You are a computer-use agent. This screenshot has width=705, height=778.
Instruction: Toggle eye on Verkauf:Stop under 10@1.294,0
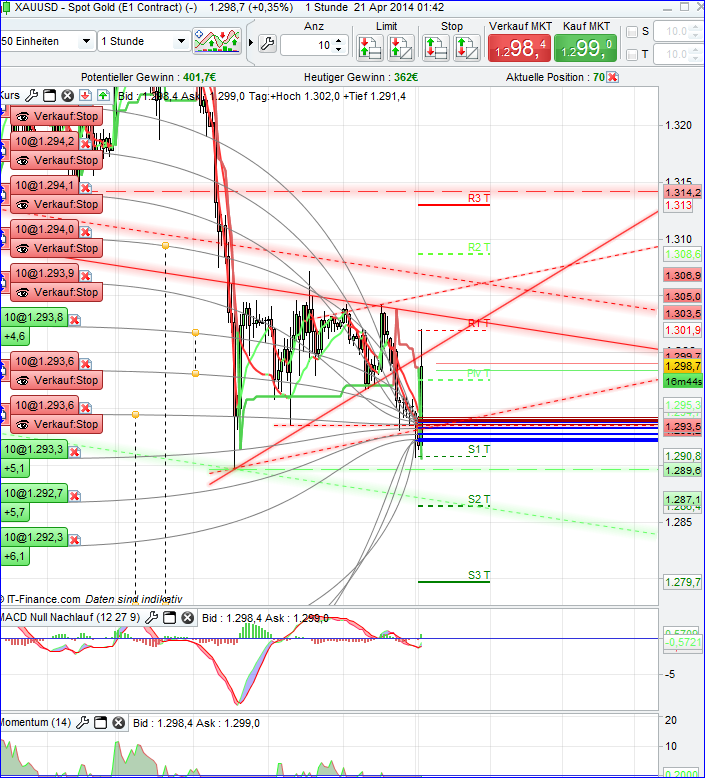(22, 249)
